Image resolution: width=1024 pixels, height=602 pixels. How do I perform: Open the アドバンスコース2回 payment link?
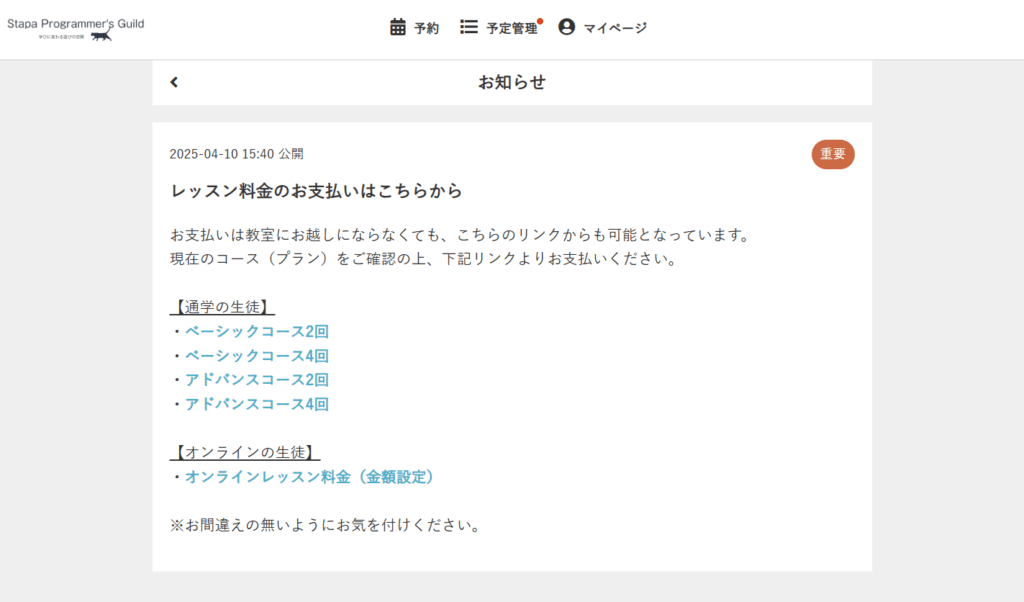click(257, 380)
